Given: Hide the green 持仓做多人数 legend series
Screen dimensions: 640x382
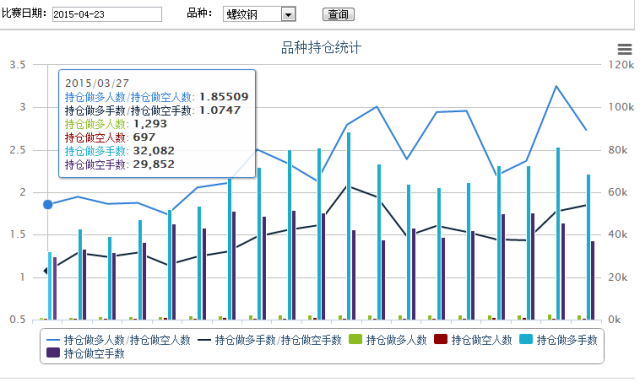Looking at the screenshot, I should click(x=388, y=340).
